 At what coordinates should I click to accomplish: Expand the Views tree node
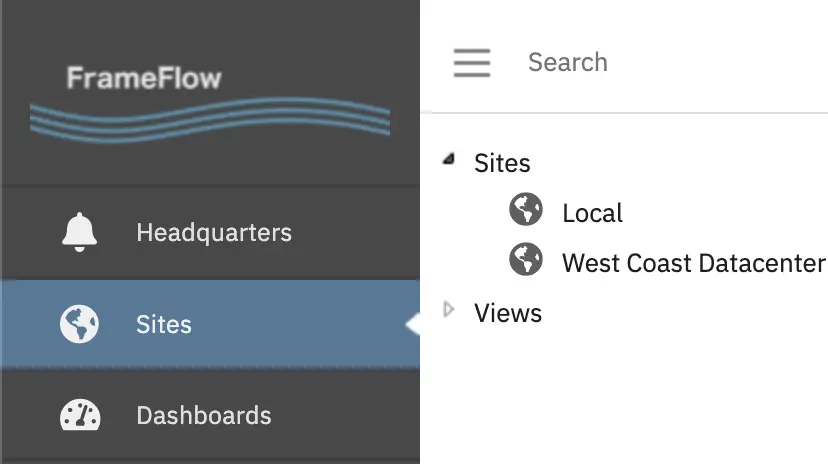[449, 309]
